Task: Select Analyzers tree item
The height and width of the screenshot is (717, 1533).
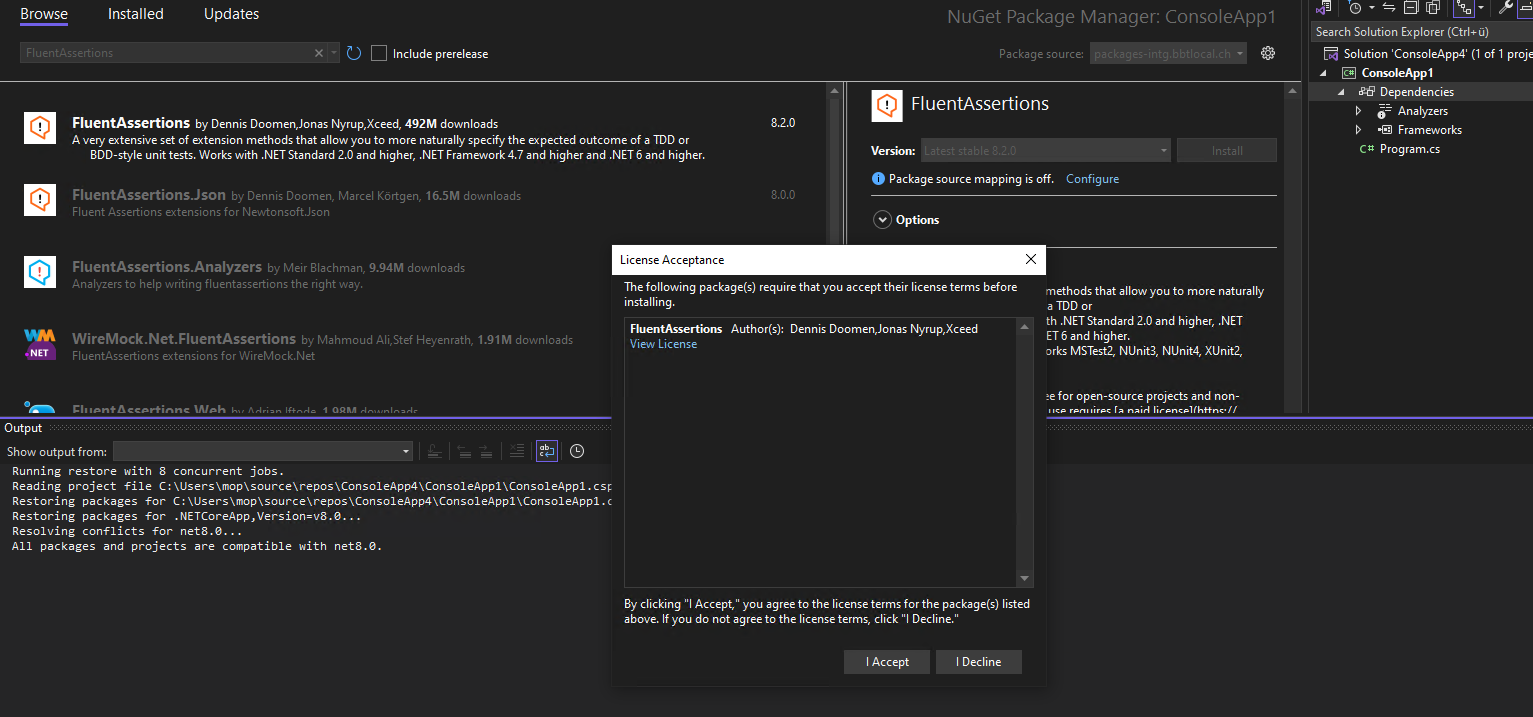Action: [1422, 111]
